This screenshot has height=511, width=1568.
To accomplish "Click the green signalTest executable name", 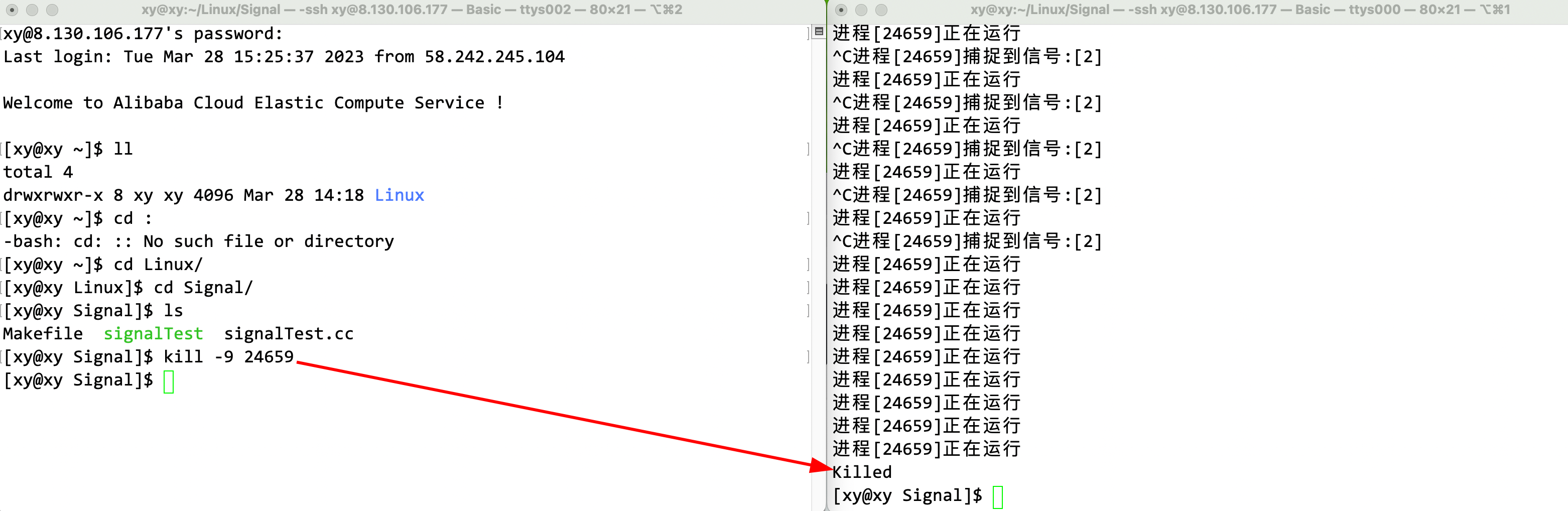I will pos(153,334).
